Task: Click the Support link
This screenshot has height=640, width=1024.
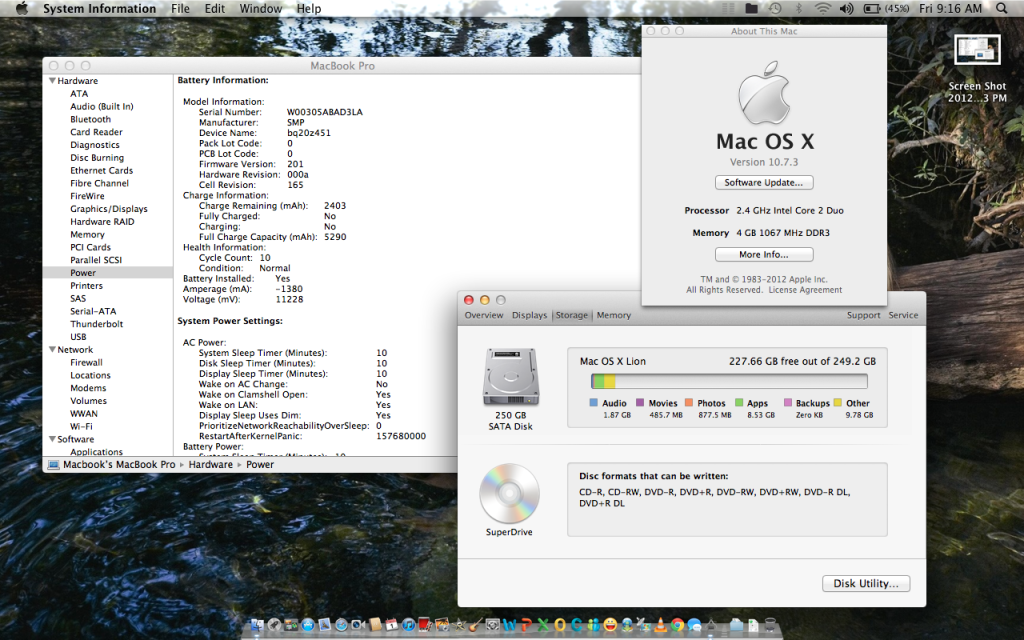Action: coord(863,315)
